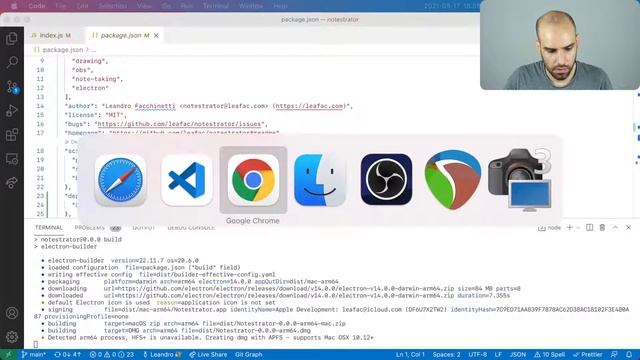Click the "license": "MIT" line
This screenshot has height=360, width=640.
(x=96, y=115)
